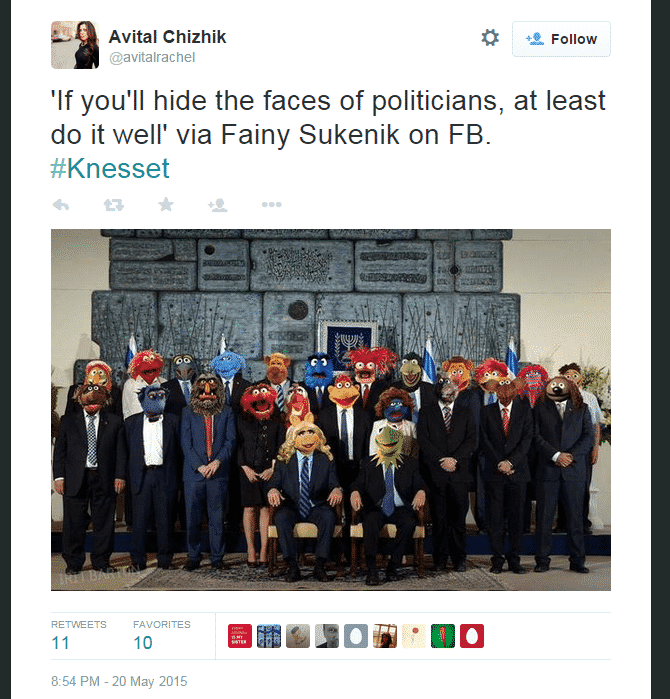
Task: Open the more options ellipsis menu
Action: coord(271,205)
